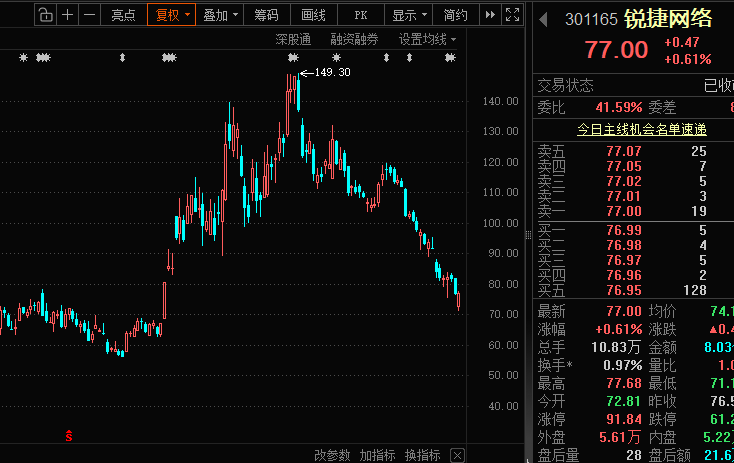Click 加指标 to add indicator
Image resolution: width=734 pixels, height=463 pixels.
tap(377, 455)
